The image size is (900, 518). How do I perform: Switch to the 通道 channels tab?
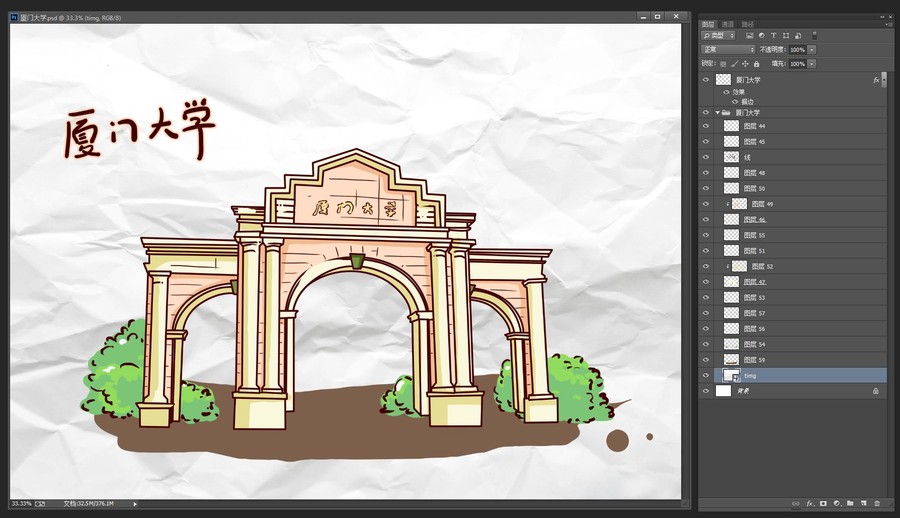(728, 24)
